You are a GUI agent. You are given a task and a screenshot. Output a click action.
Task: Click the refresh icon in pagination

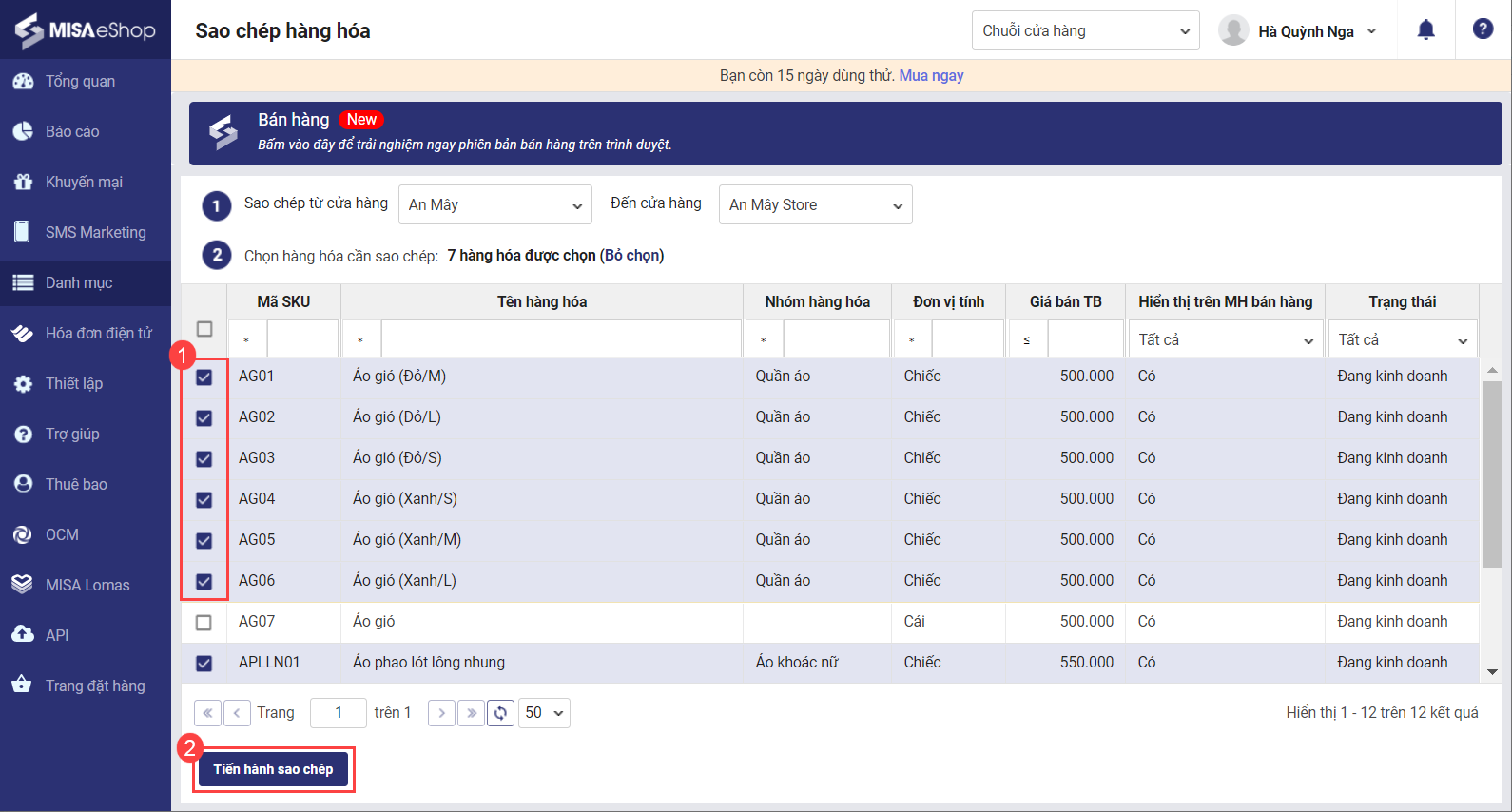500,713
